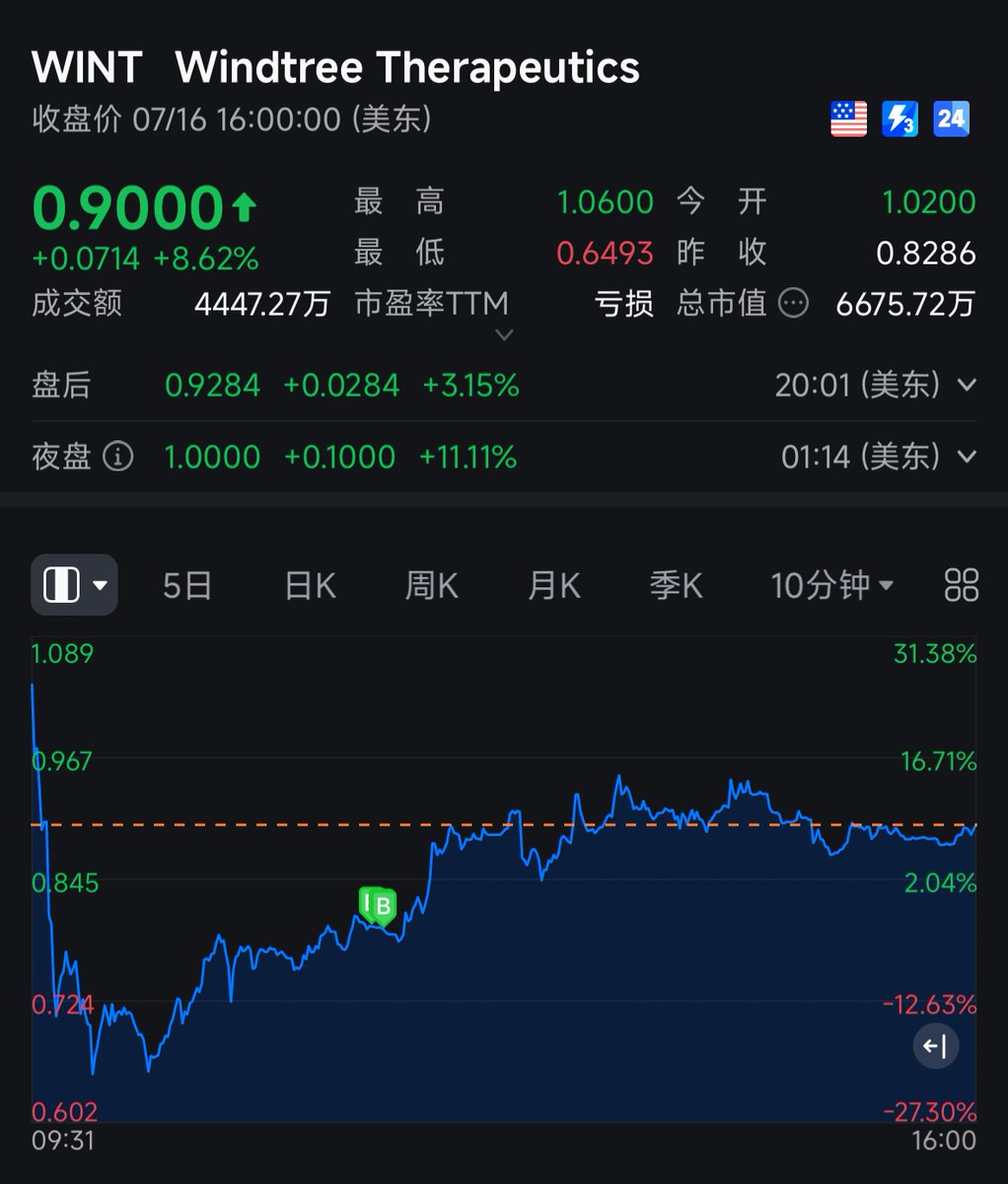Expand more stats below 市盈率TTM

pos(504,335)
